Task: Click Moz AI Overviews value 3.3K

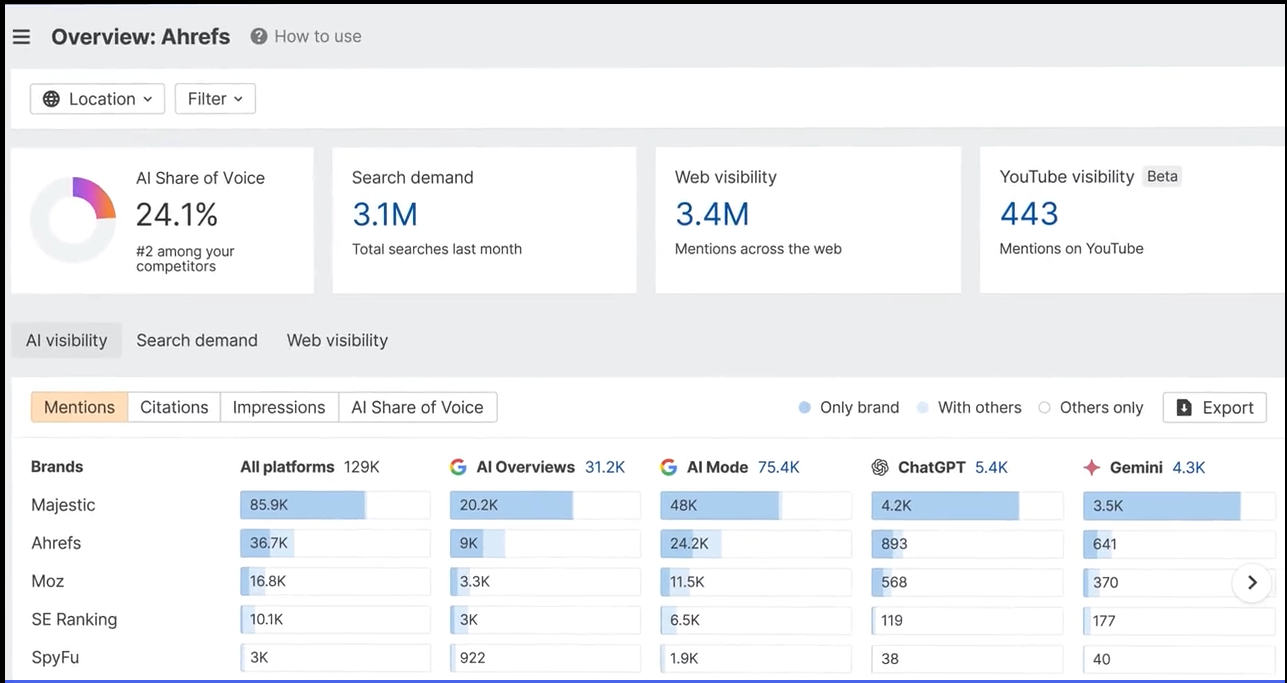Action: pyautogui.click(x=474, y=582)
